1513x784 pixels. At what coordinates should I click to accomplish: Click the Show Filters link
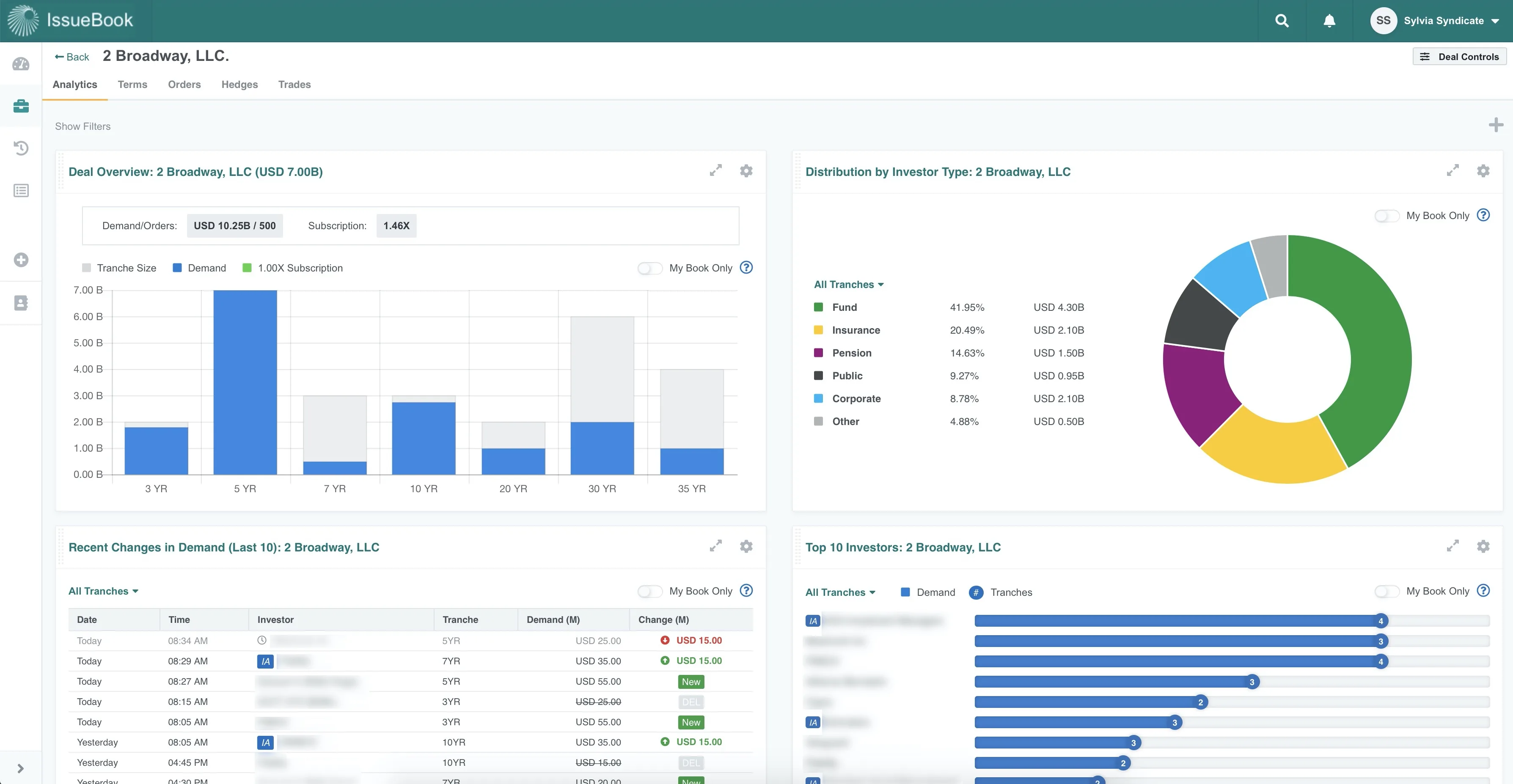pyautogui.click(x=83, y=126)
